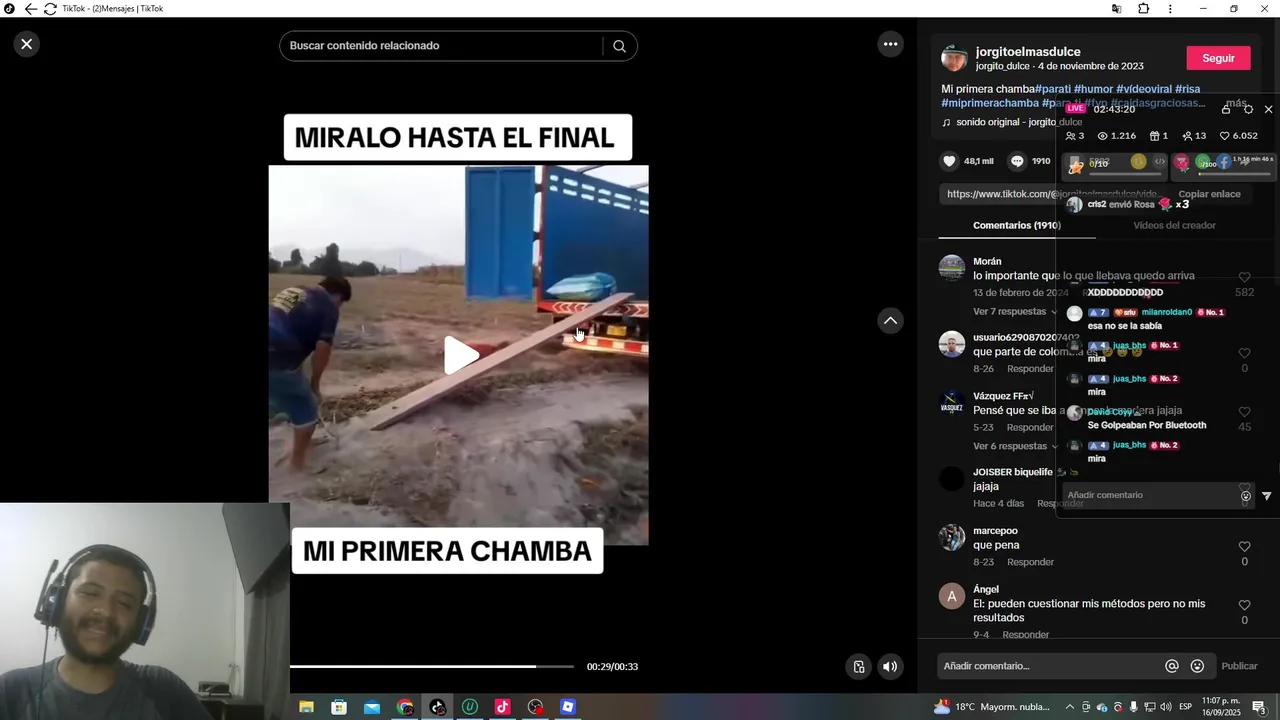
Task: Click the filter icon beside LIVE comment box
Action: 1266,496
